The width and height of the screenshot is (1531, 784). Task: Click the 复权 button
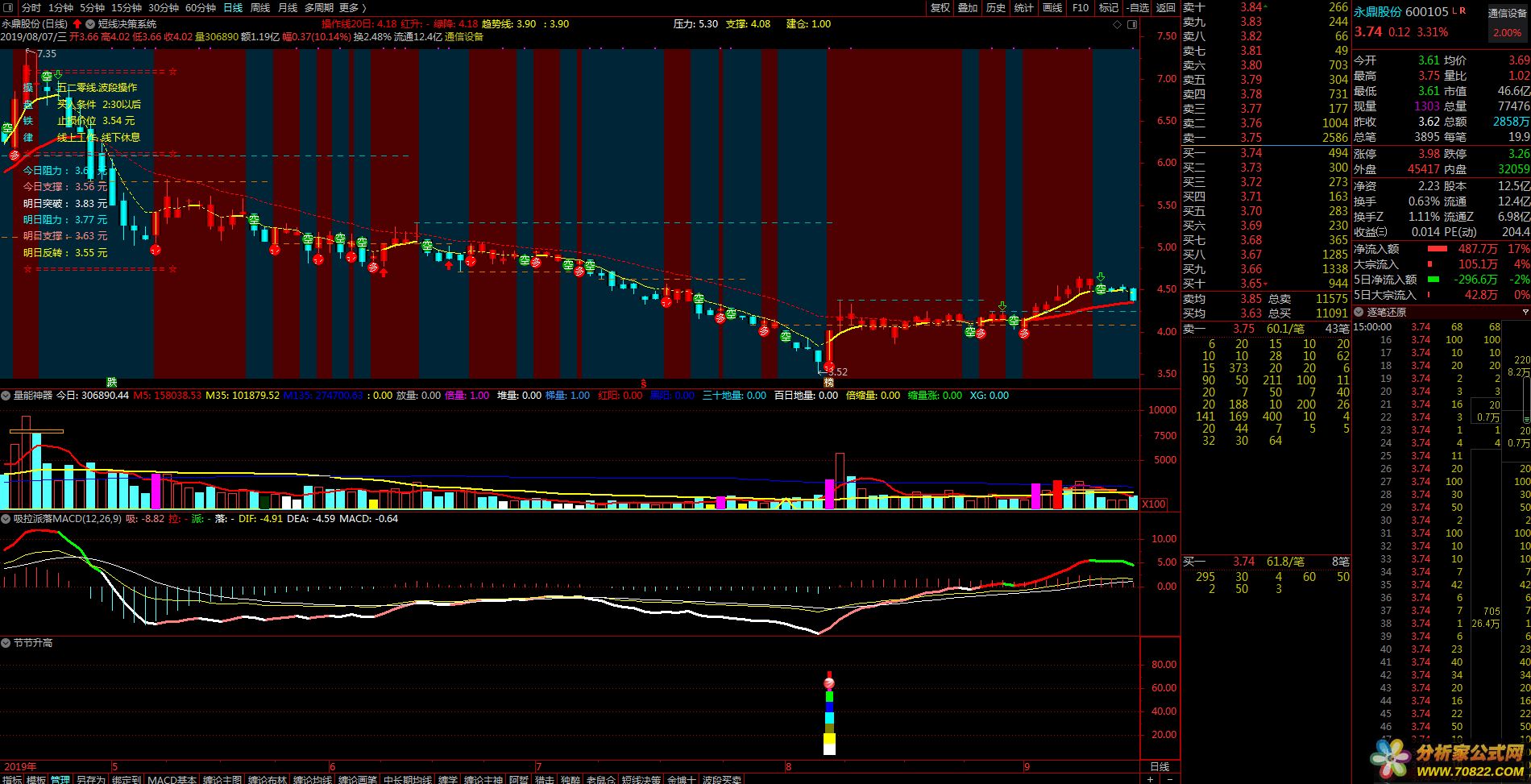(940, 7)
